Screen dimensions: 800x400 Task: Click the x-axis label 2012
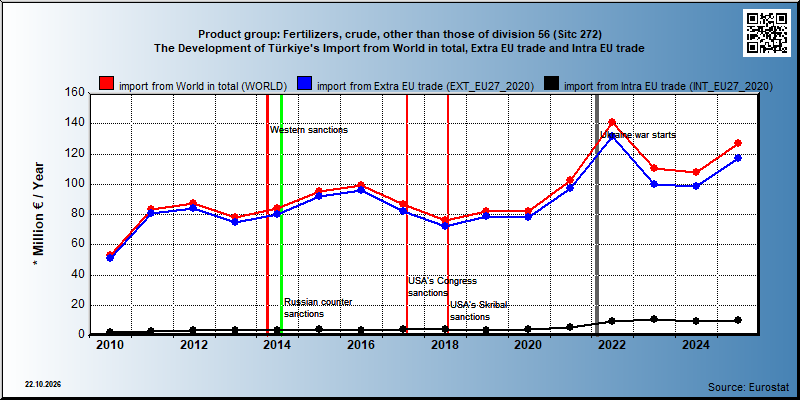[194, 345]
